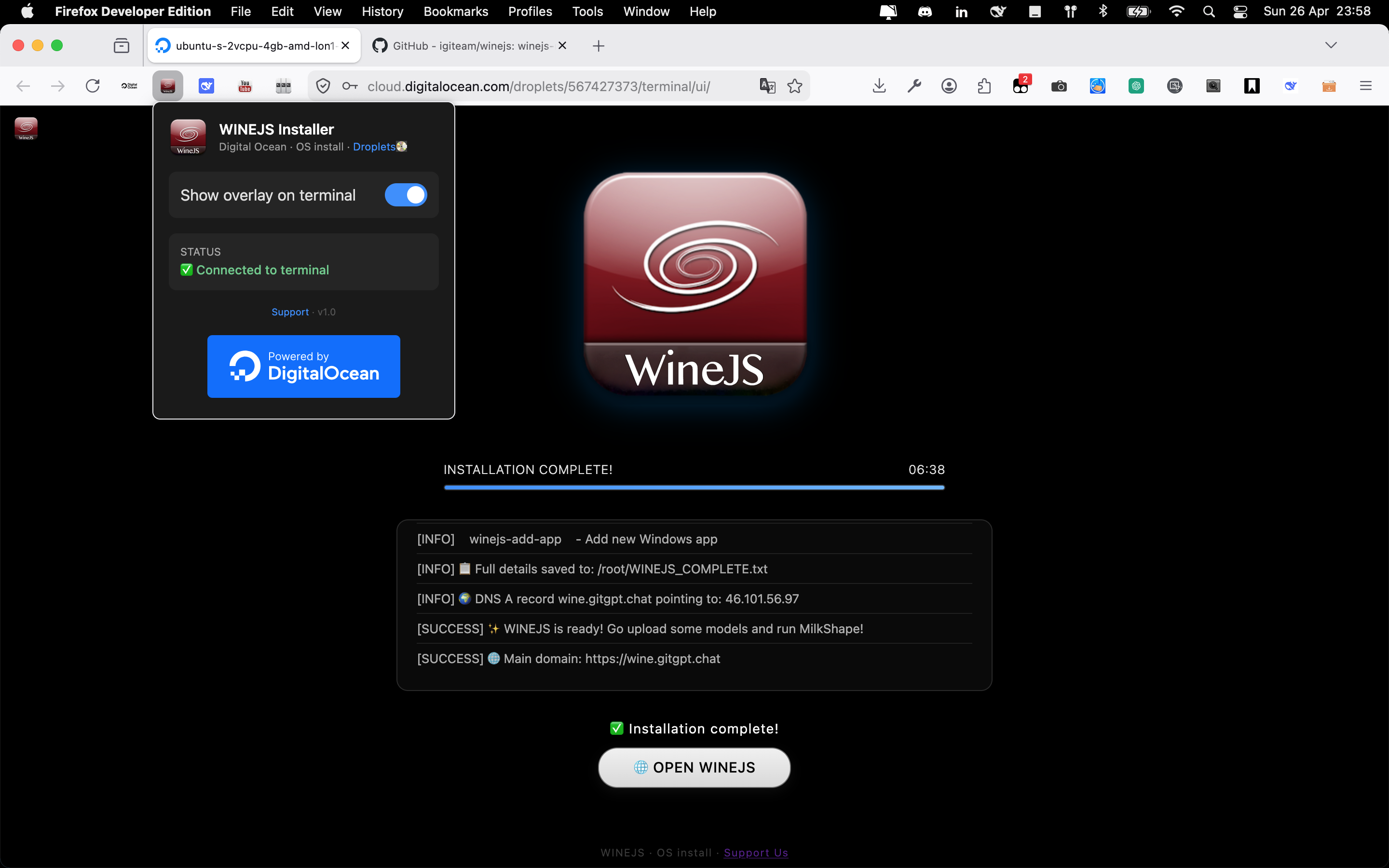The height and width of the screenshot is (868, 1389).
Task: Open the Downloads panel
Action: pyautogui.click(x=879, y=86)
